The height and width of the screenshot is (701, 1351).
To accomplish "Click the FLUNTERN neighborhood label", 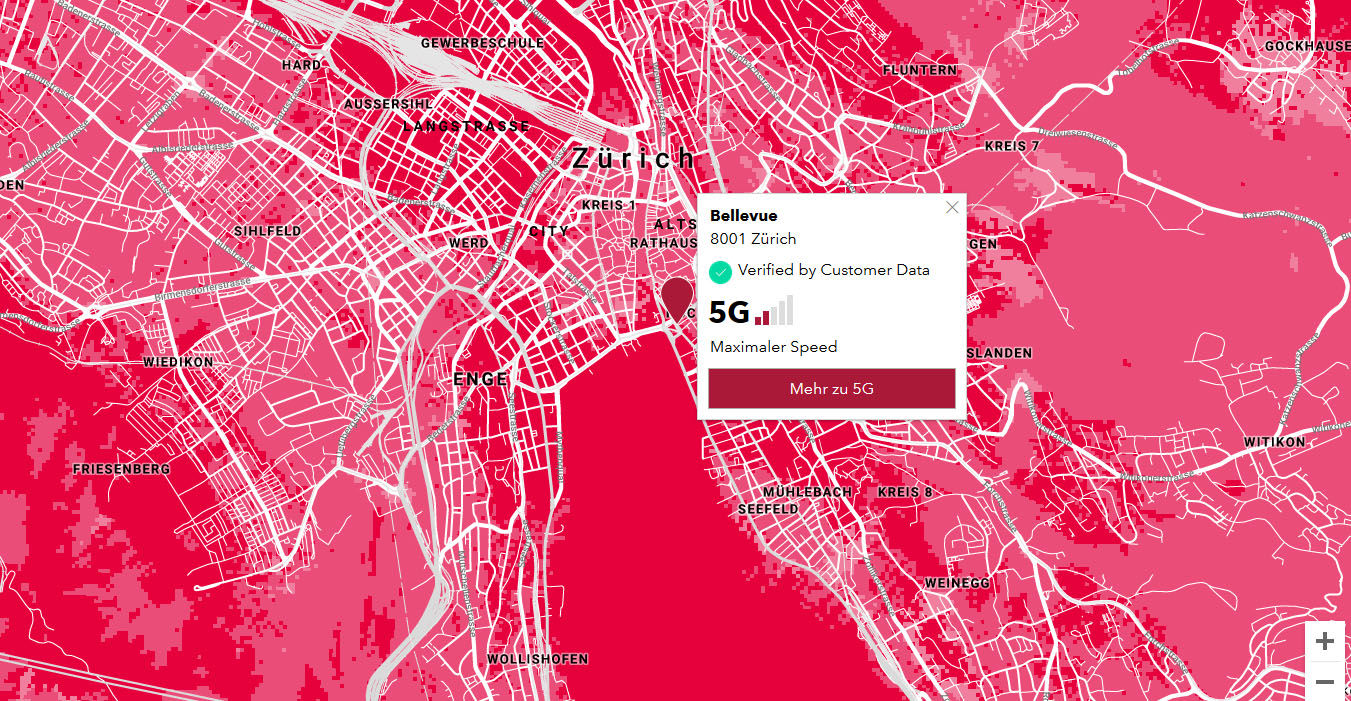I will [919, 70].
